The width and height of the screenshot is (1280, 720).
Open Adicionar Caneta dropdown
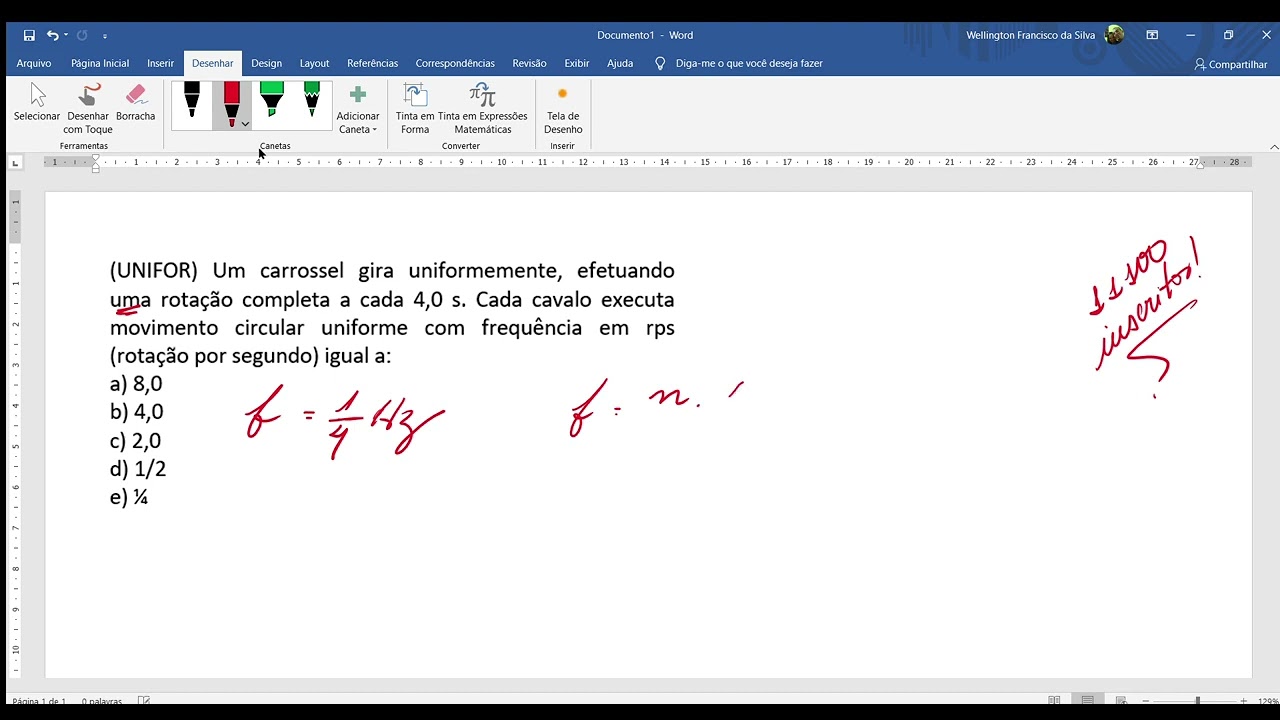(358, 110)
